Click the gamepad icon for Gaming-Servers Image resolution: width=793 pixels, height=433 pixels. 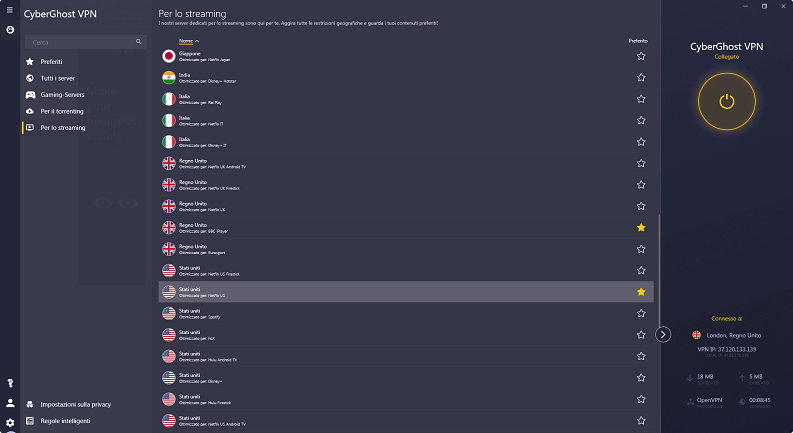pos(30,95)
